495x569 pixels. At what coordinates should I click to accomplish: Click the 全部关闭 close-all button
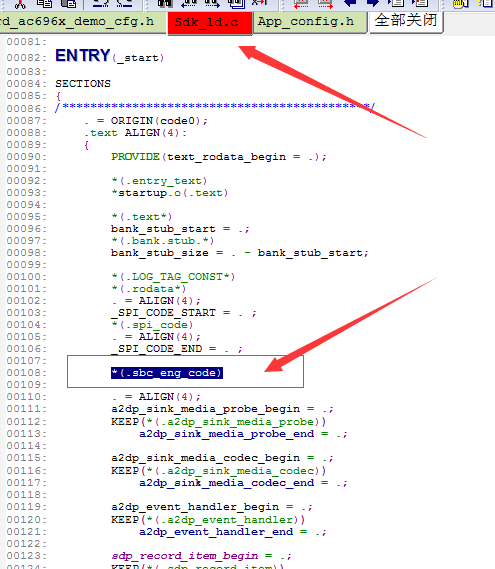[x=406, y=21]
